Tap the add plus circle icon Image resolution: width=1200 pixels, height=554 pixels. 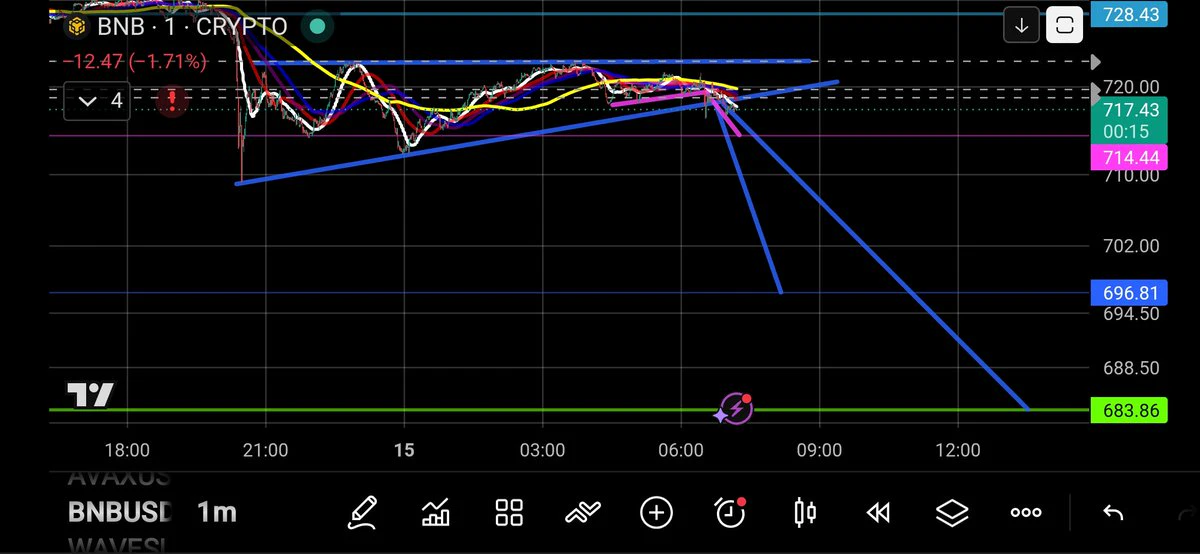[x=656, y=513]
